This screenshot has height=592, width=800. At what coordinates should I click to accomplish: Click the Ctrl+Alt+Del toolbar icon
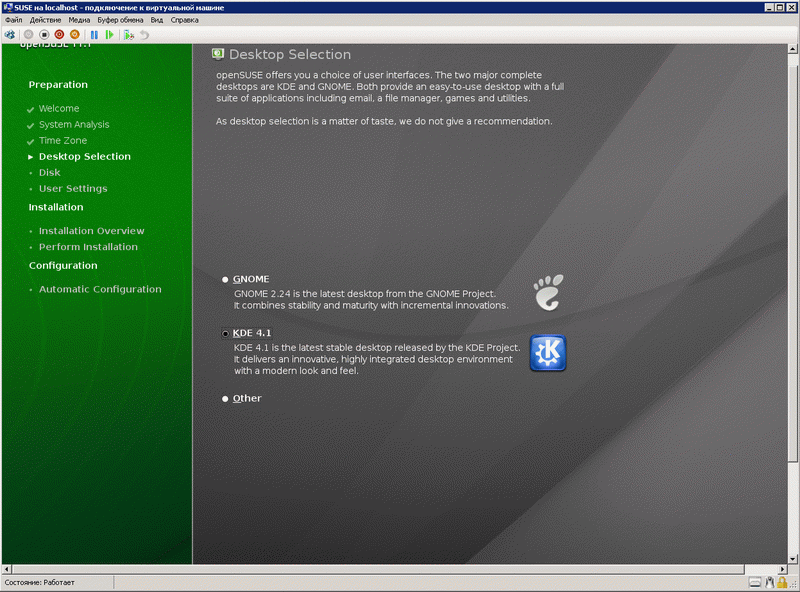(10, 35)
